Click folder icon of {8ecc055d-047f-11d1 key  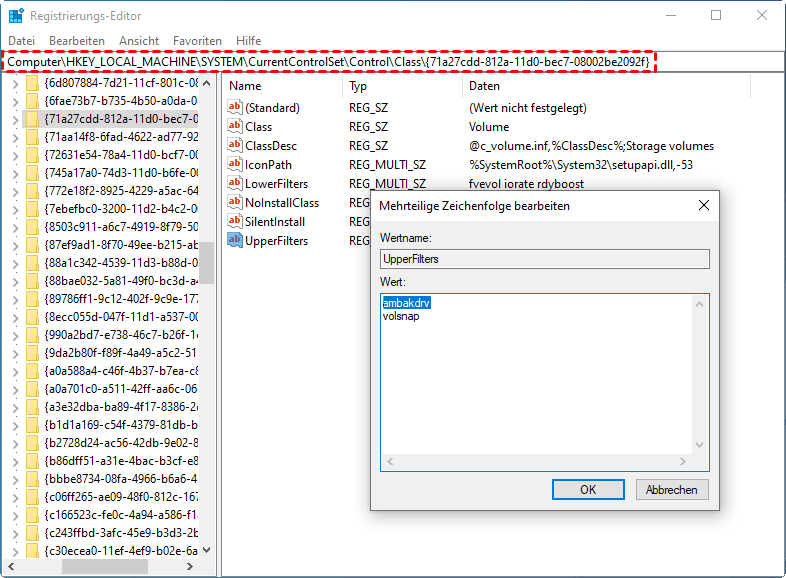click(x=32, y=317)
